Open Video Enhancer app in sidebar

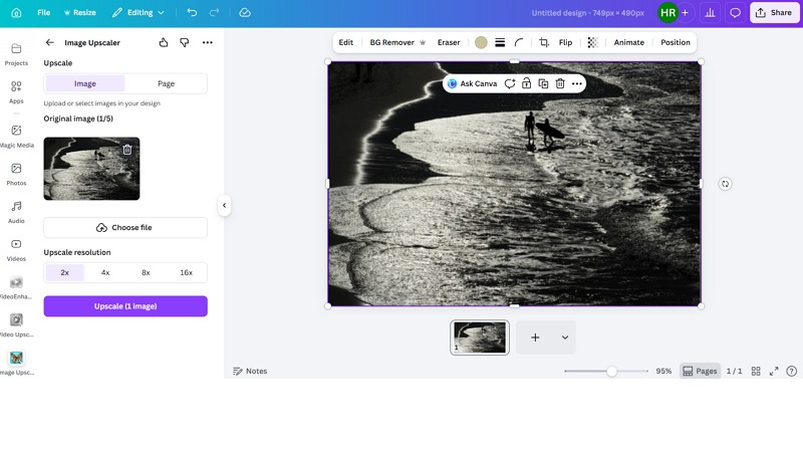point(16,288)
